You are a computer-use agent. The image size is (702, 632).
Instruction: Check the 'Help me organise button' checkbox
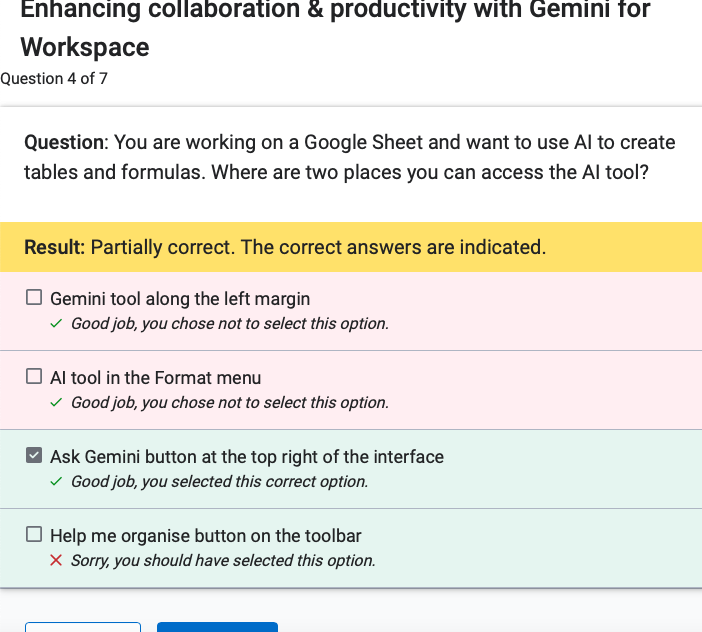pos(34,534)
